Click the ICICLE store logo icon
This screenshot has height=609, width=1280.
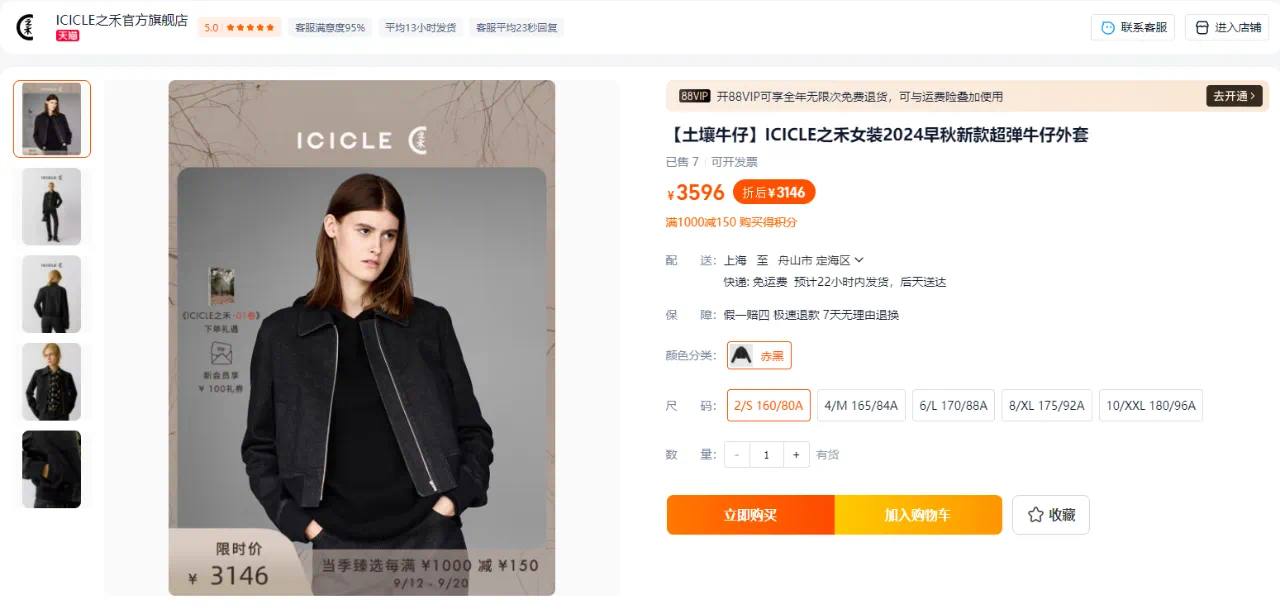pos(26,27)
